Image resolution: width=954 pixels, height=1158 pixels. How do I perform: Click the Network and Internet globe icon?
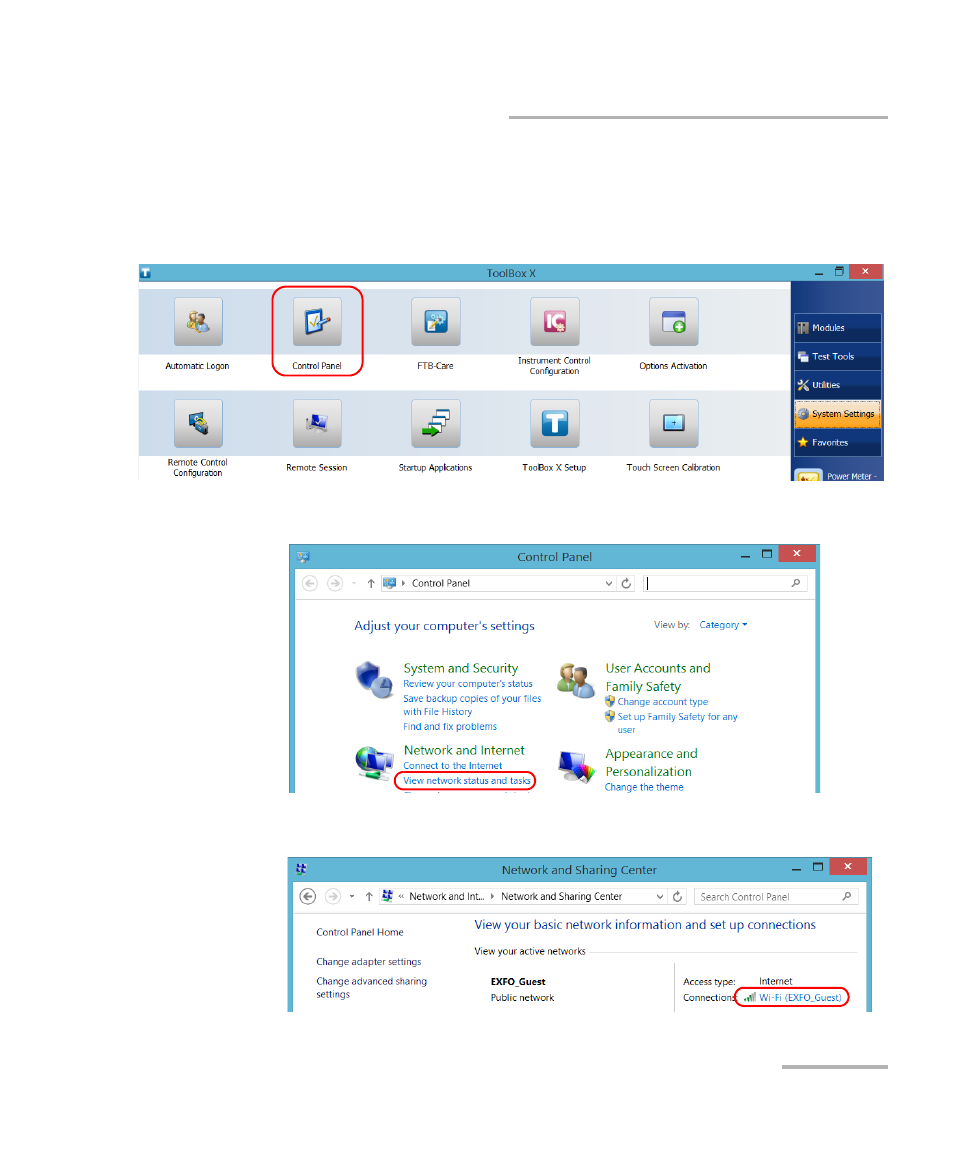pyautogui.click(x=374, y=763)
